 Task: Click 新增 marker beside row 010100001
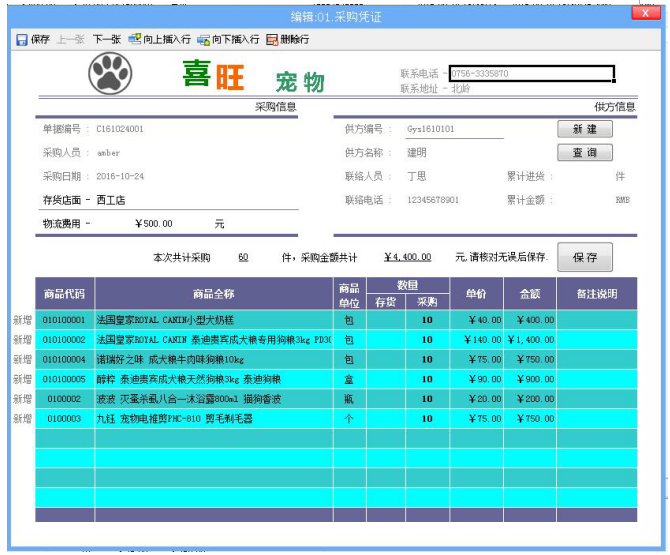[22, 320]
